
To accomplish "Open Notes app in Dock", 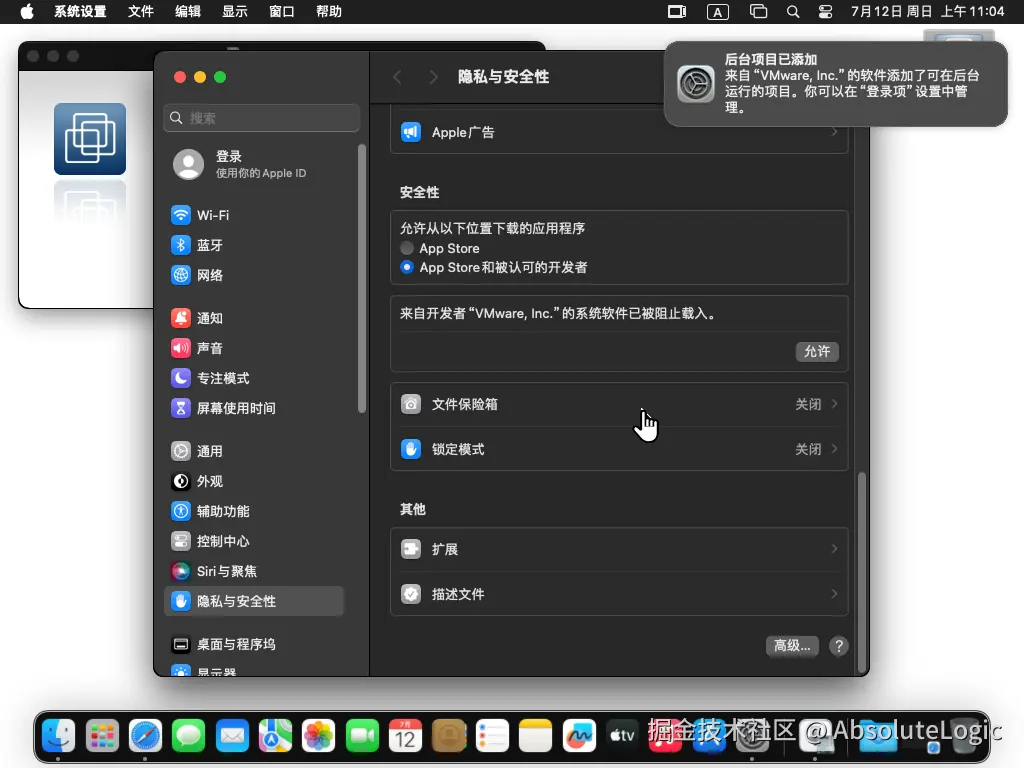I will (536, 736).
